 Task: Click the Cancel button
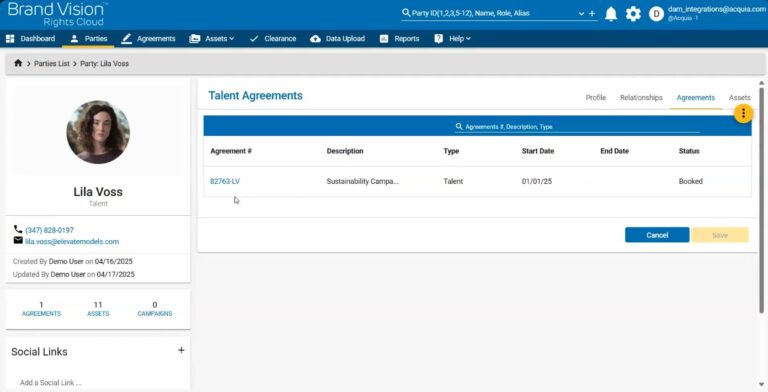click(657, 235)
